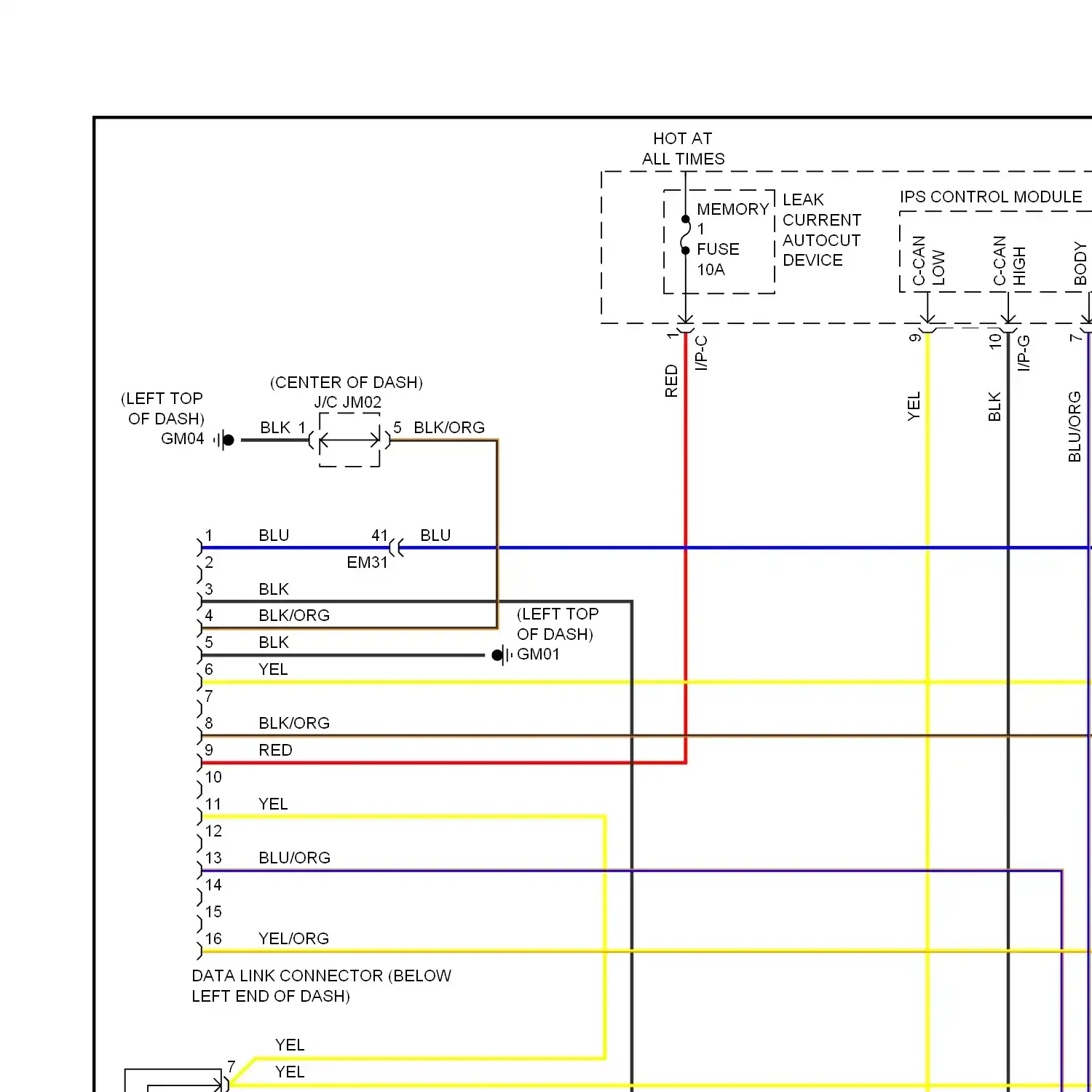Click the J/C JM02 joint connector label
Viewport: 1092px width, 1092px height.
pos(348,403)
